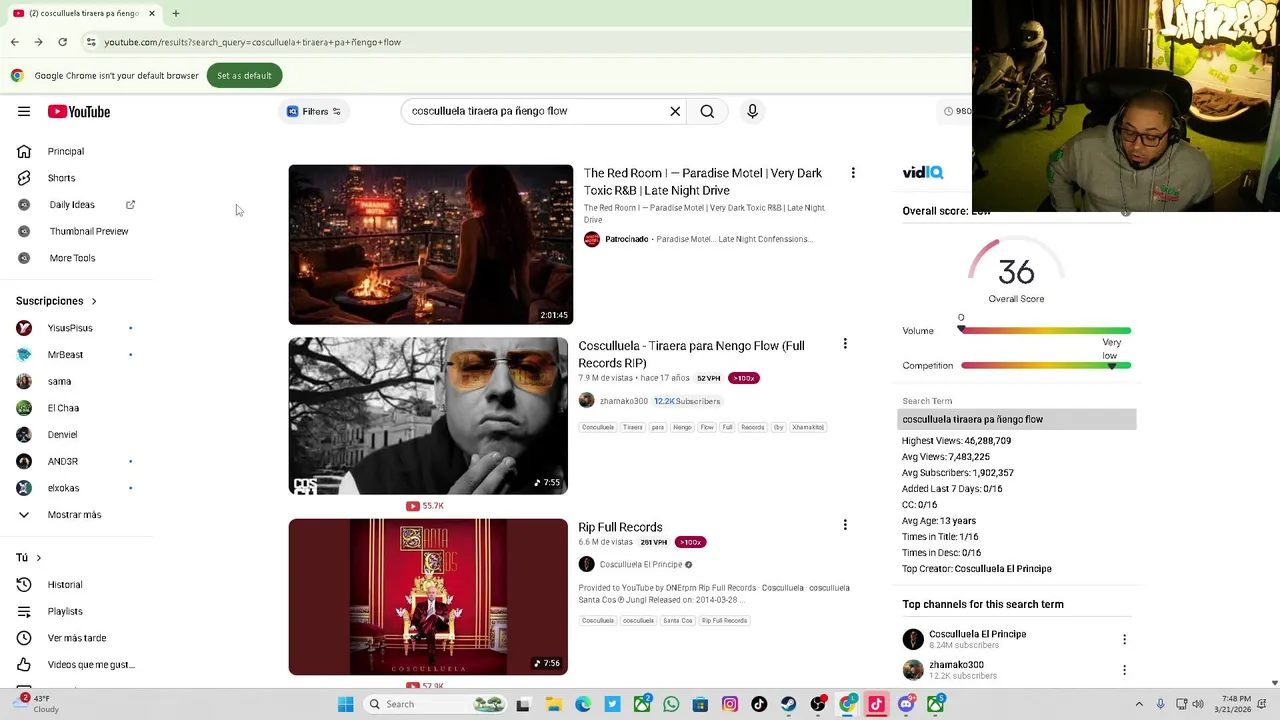Open El Chaa subscription channel

(x=63, y=408)
